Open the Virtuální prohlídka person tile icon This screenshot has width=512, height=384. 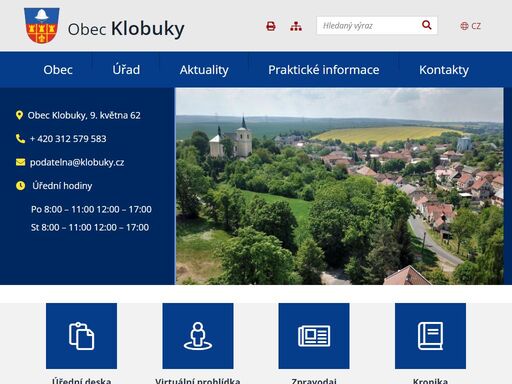[198, 336]
